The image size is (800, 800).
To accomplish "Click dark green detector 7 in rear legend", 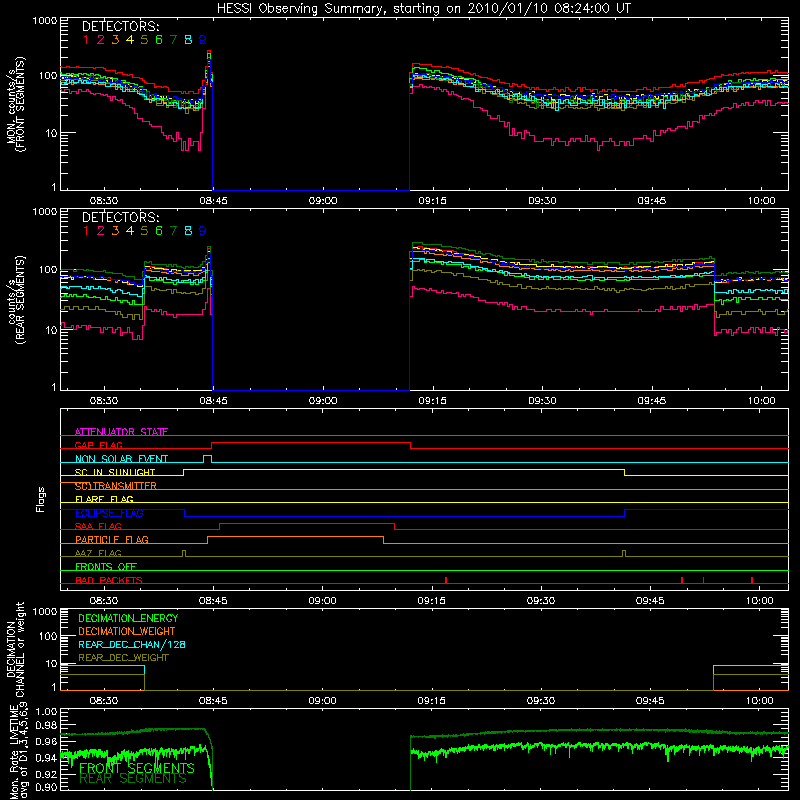I will (x=173, y=231).
